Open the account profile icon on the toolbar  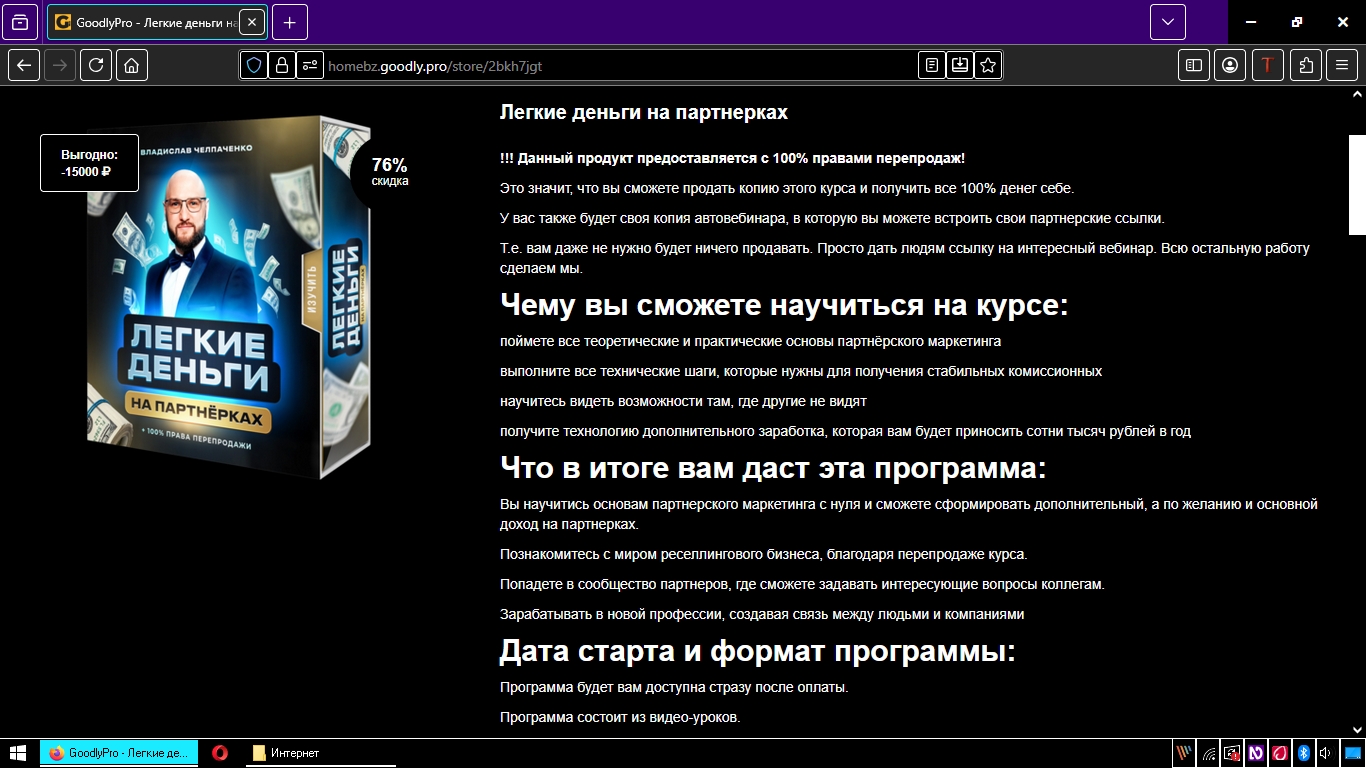pyautogui.click(x=1230, y=64)
